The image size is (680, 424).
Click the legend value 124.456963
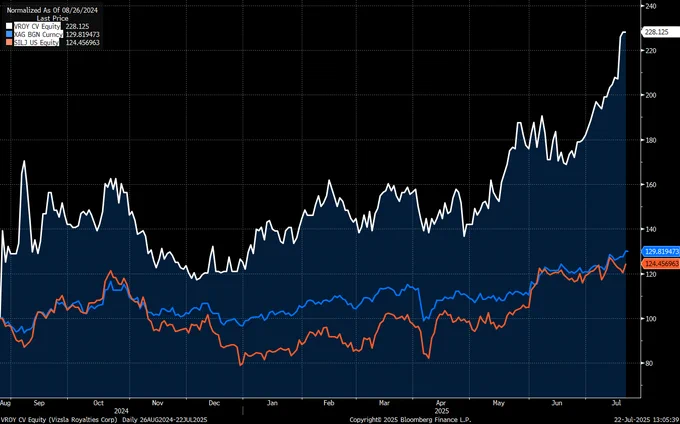pos(82,42)
